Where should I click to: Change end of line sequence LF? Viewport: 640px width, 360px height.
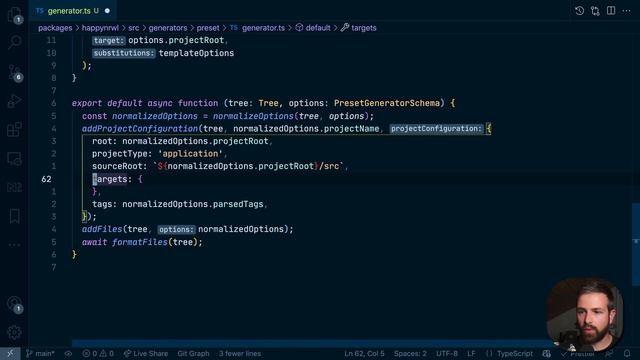coord(471,353)
